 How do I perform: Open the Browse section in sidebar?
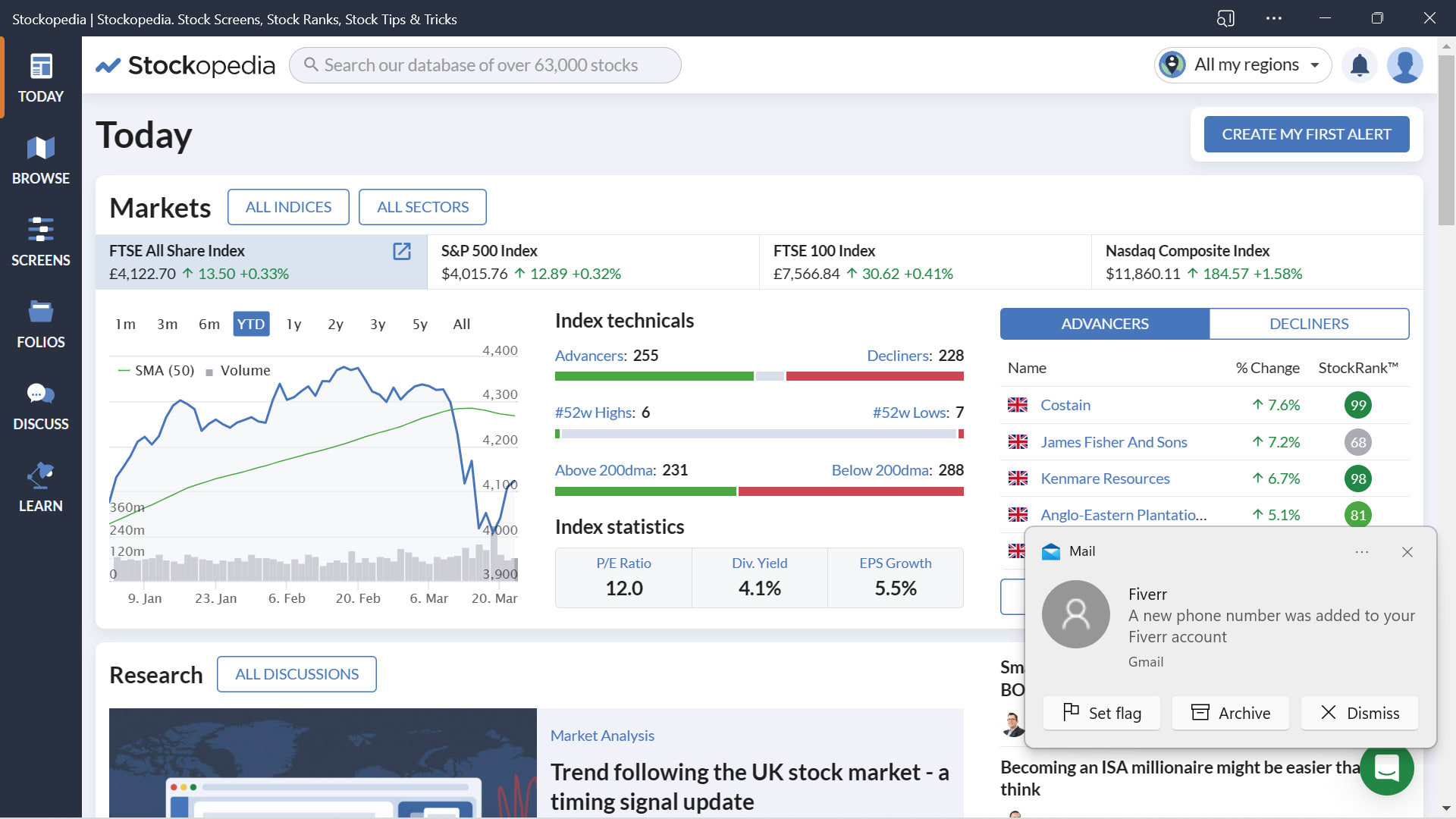40,160
